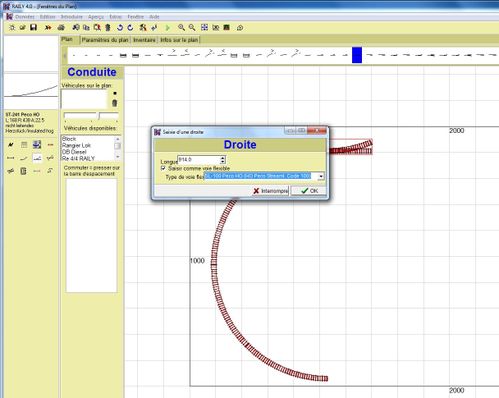Click the print icon in toolbar
499x398 pixels.
tap(61, 28)
